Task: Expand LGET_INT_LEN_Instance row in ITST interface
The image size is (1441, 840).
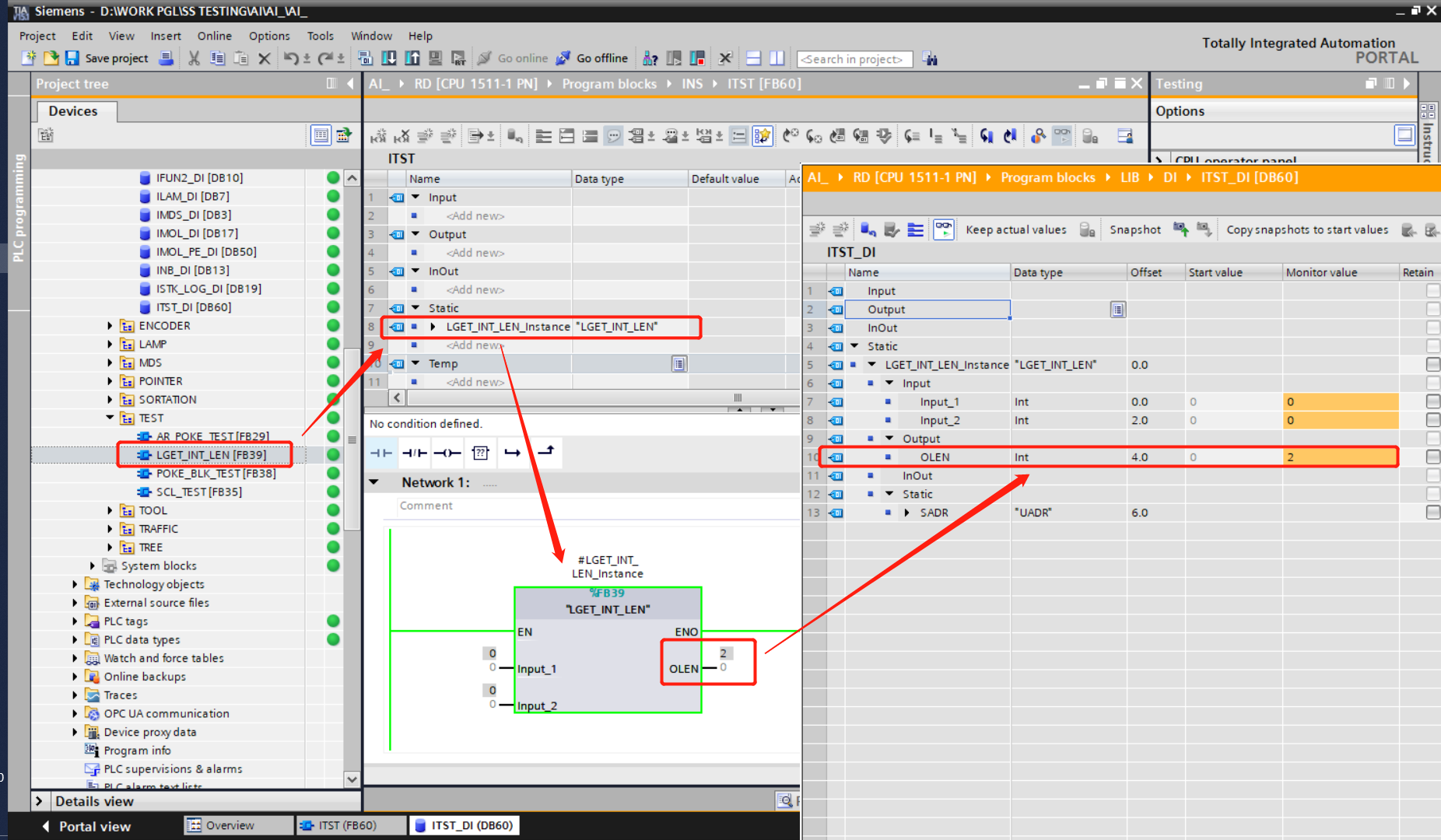Action: tap(433, 327)
